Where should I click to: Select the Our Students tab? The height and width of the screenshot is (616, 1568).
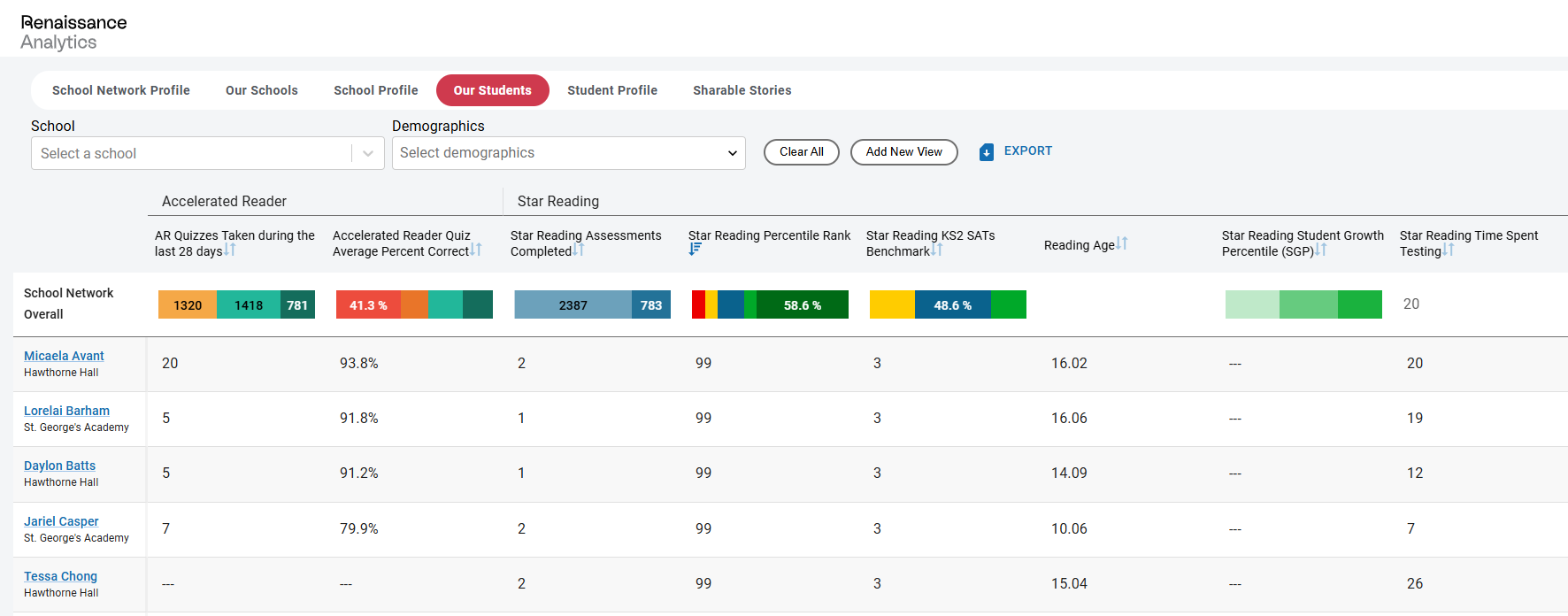pyautogui.click(x=493, y=90)
